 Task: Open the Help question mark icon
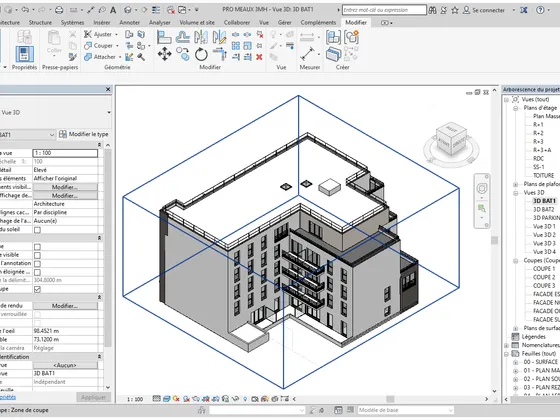[540, 10]
